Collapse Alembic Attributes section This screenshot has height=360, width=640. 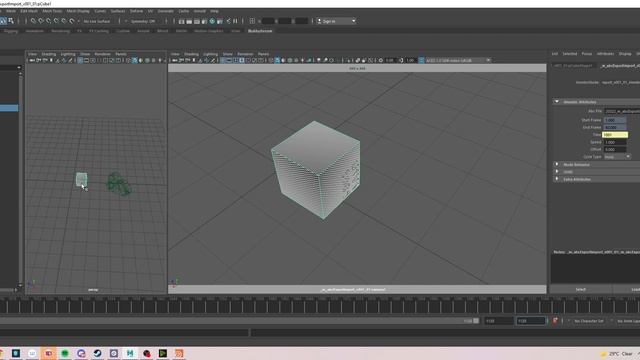(557, 102)
